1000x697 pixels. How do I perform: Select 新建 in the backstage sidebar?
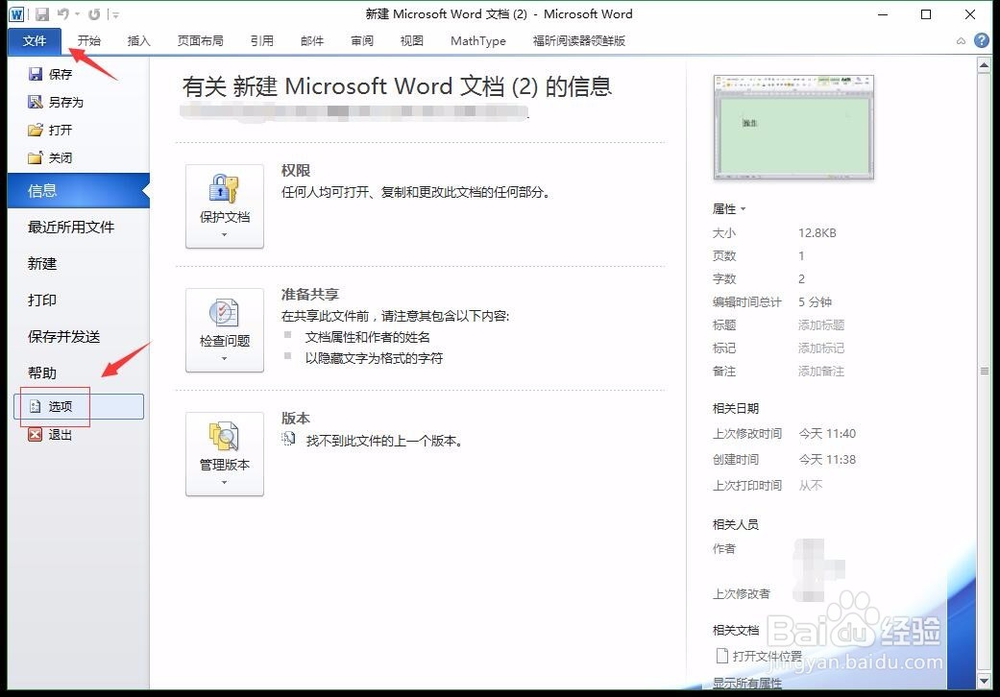[x=42, y=263]
